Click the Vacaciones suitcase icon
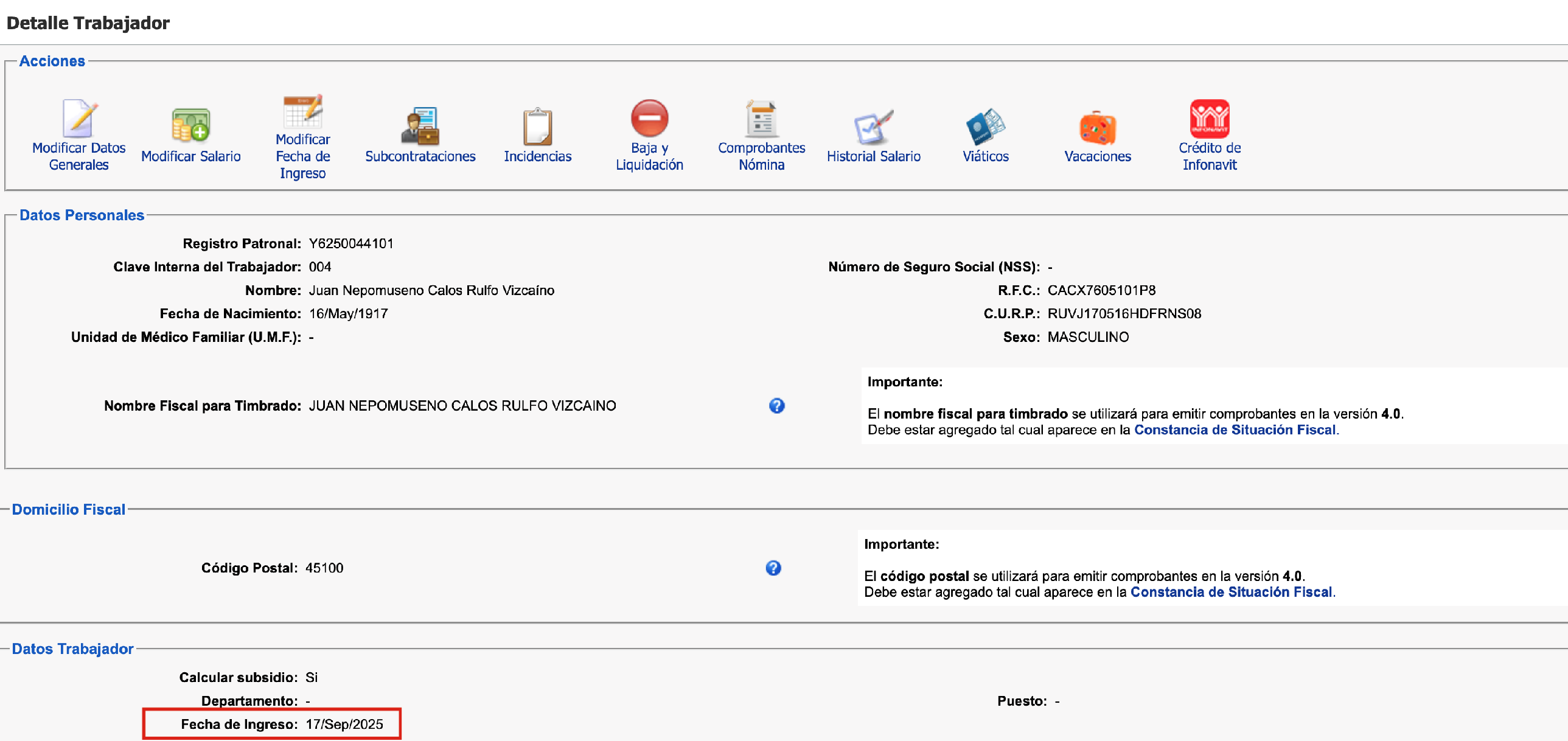This screenshot has width=1568, height=741. coord(1097,127)
